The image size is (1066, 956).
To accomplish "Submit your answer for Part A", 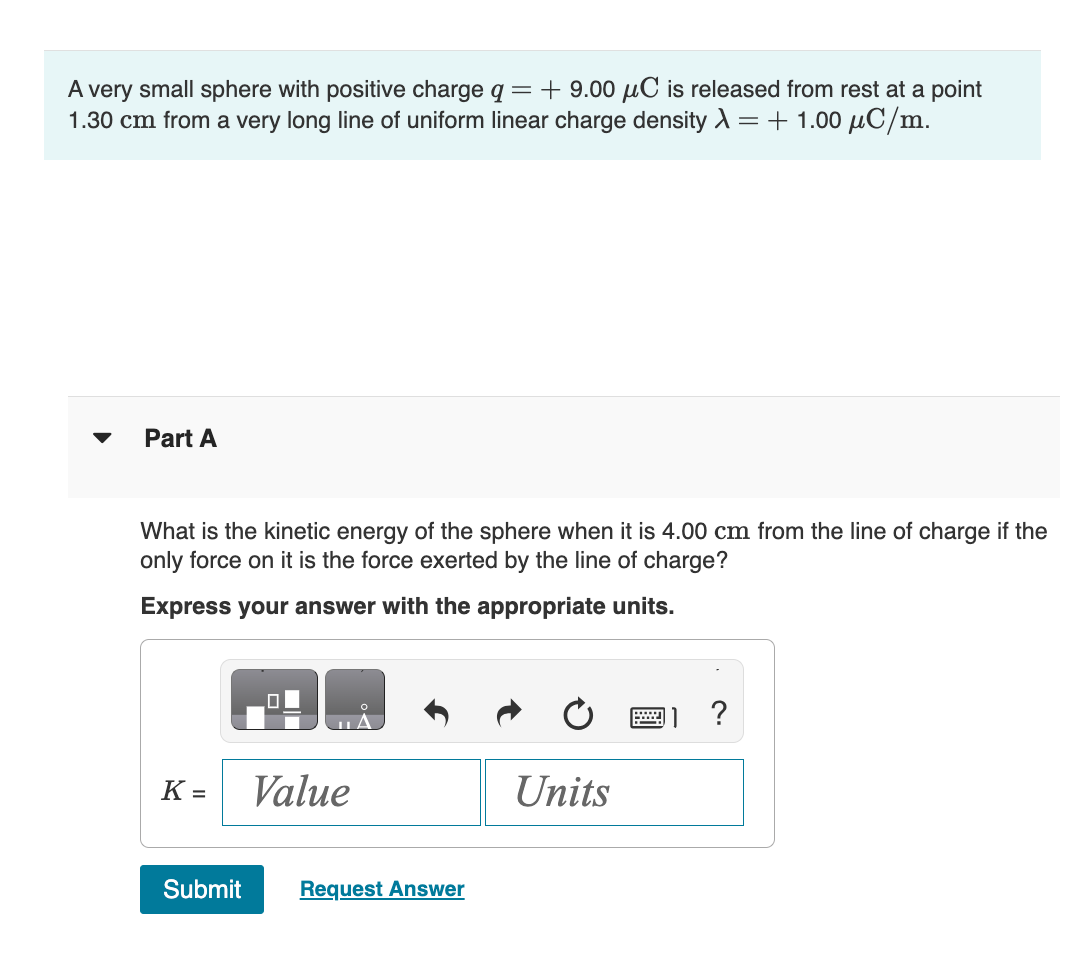I will pos(201,889).
